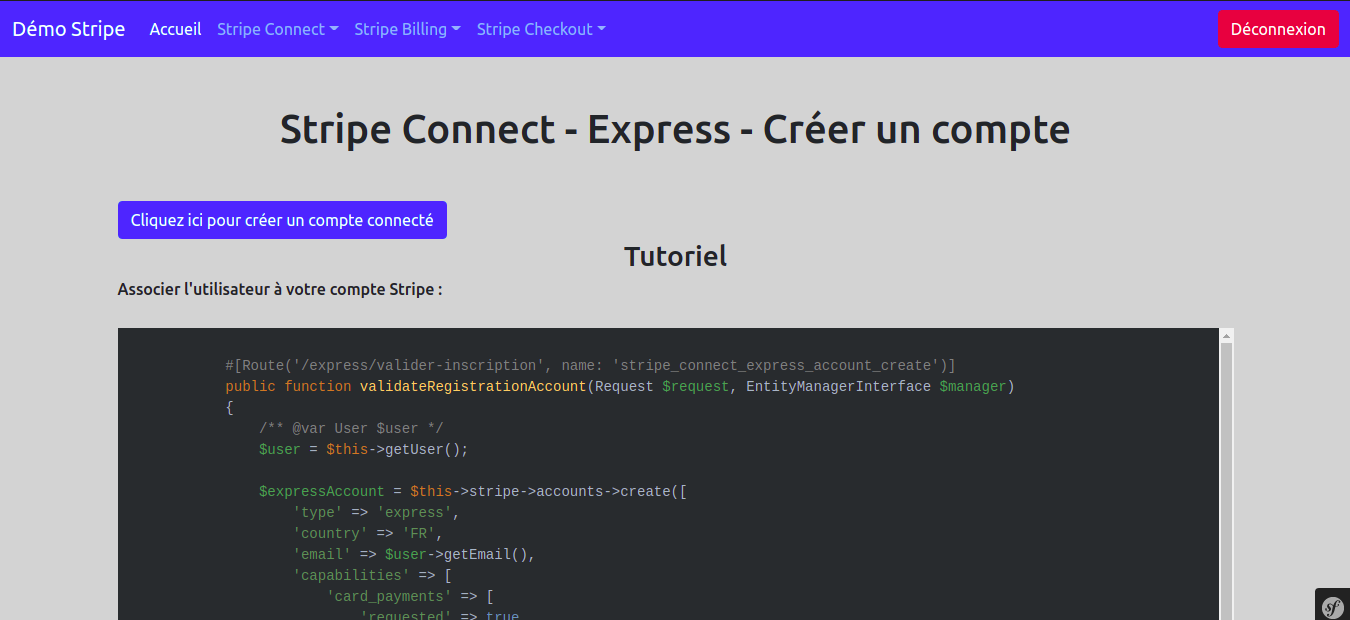
Task: Open the Symfony debug toolbar icon
Action: (1332, 605)
